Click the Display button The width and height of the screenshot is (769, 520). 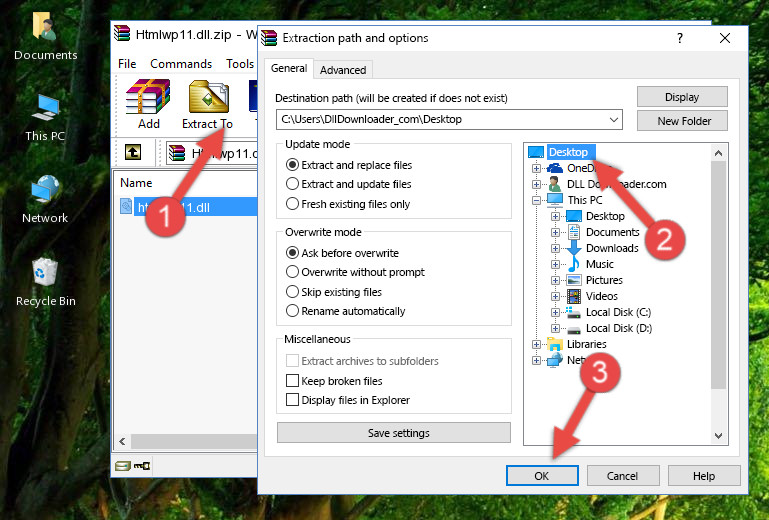[x=682, y=97]
